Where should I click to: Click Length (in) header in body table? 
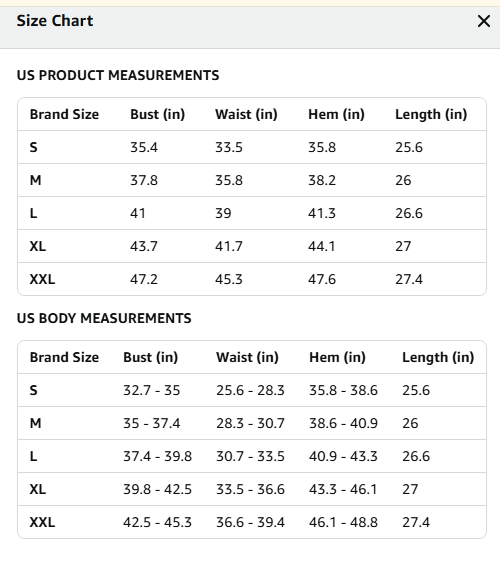point(438,357)
